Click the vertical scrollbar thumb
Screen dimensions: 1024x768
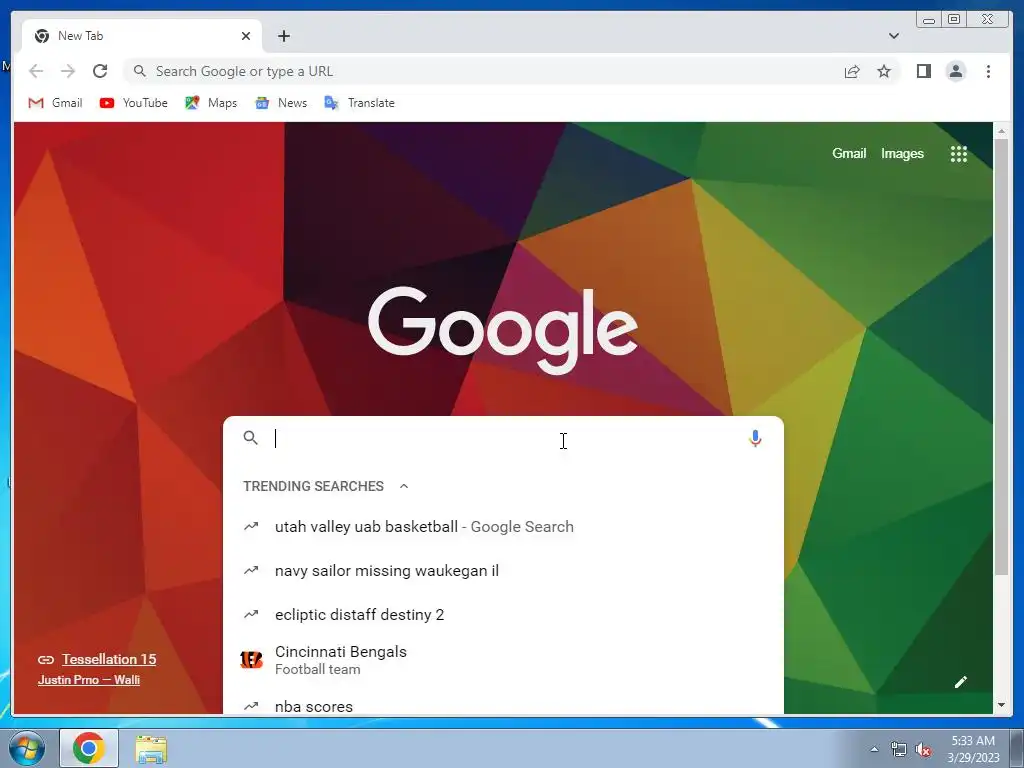tap(1001, 357)
